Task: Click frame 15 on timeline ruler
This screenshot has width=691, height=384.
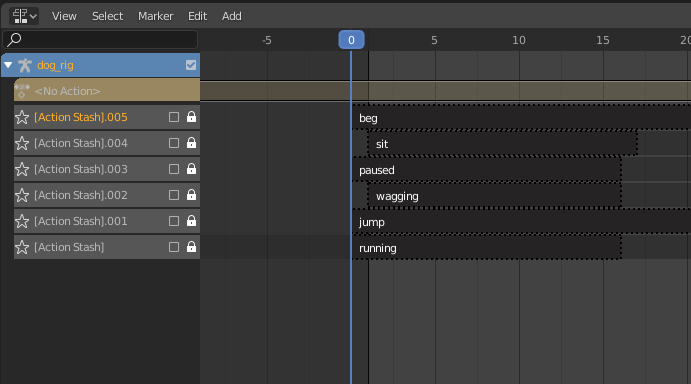Action: [603, 40]
